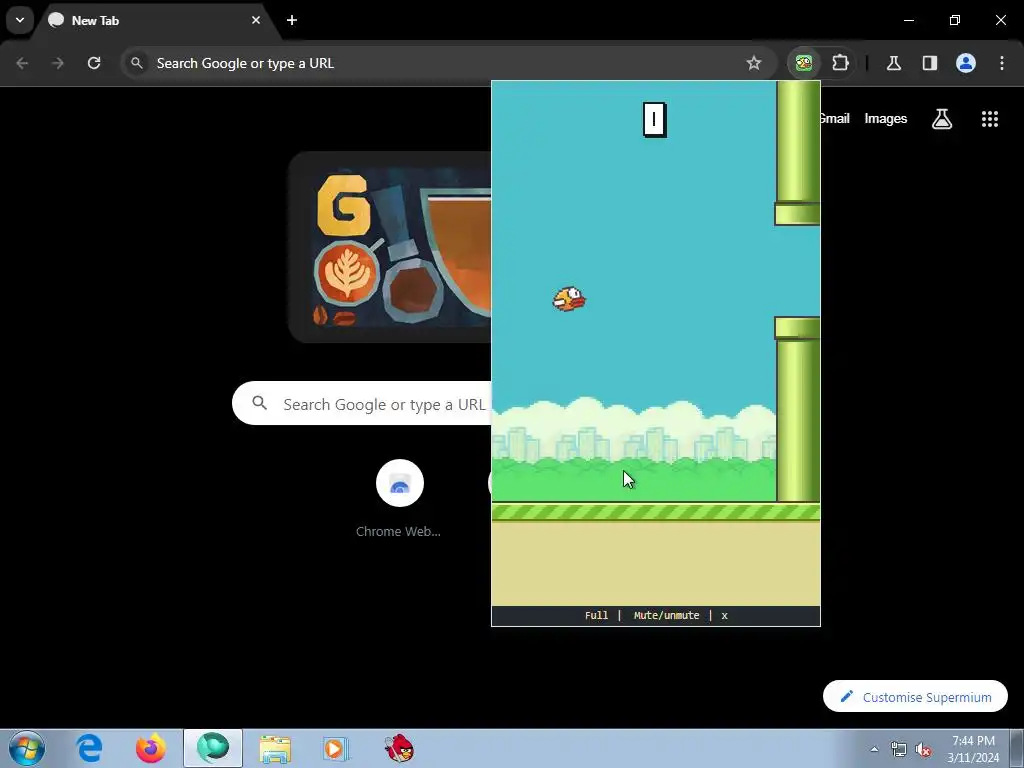Select the Supermium taskbar button

pos(213,748)
